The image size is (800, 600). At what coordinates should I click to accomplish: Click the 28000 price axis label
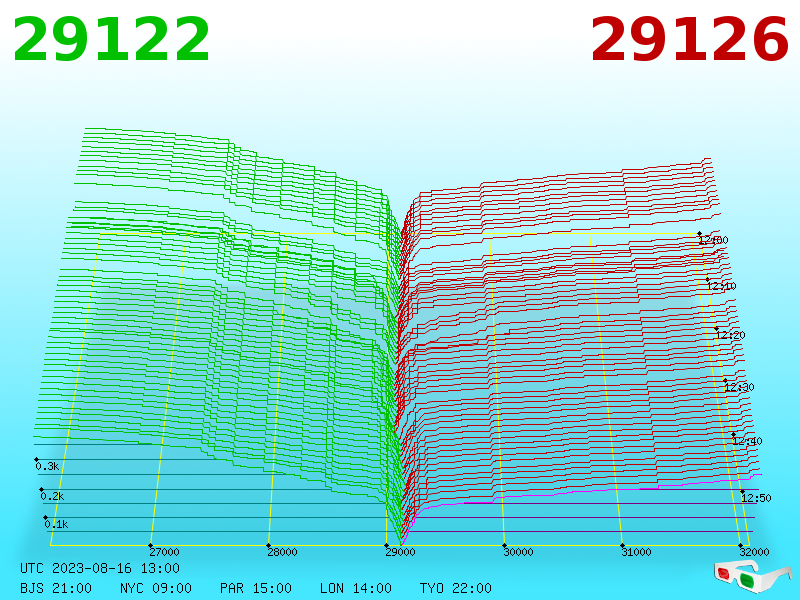(282, 552)
